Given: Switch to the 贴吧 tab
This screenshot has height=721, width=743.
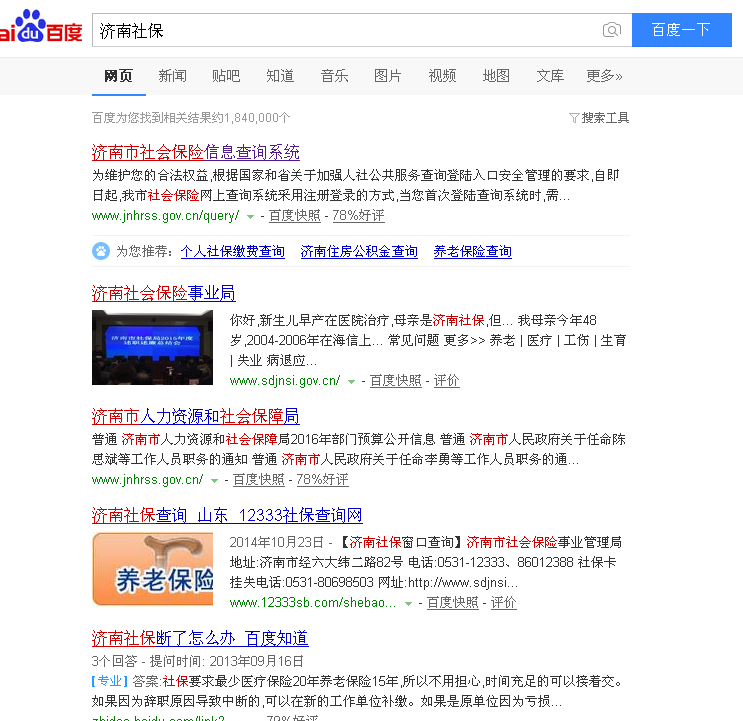Looking at the screenshot, I should (x=226, y=76).
